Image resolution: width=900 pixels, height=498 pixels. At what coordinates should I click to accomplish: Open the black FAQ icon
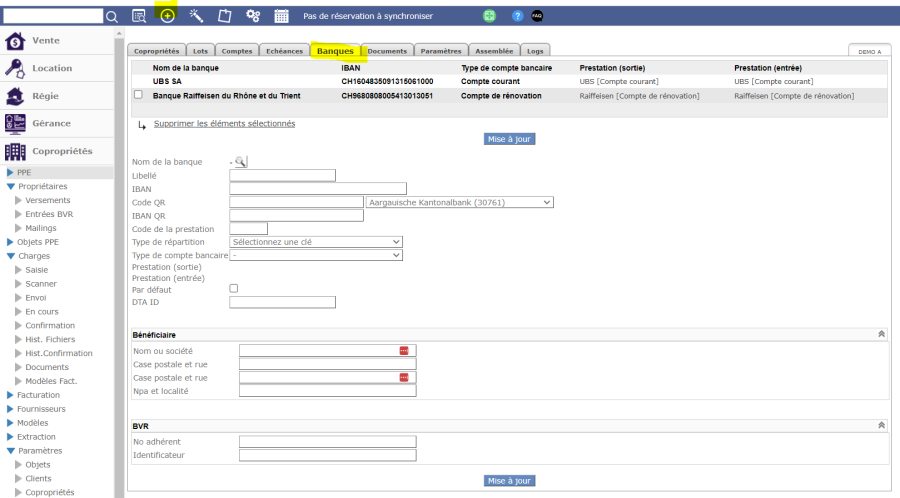pyautogui.click(x=537, y=16)
